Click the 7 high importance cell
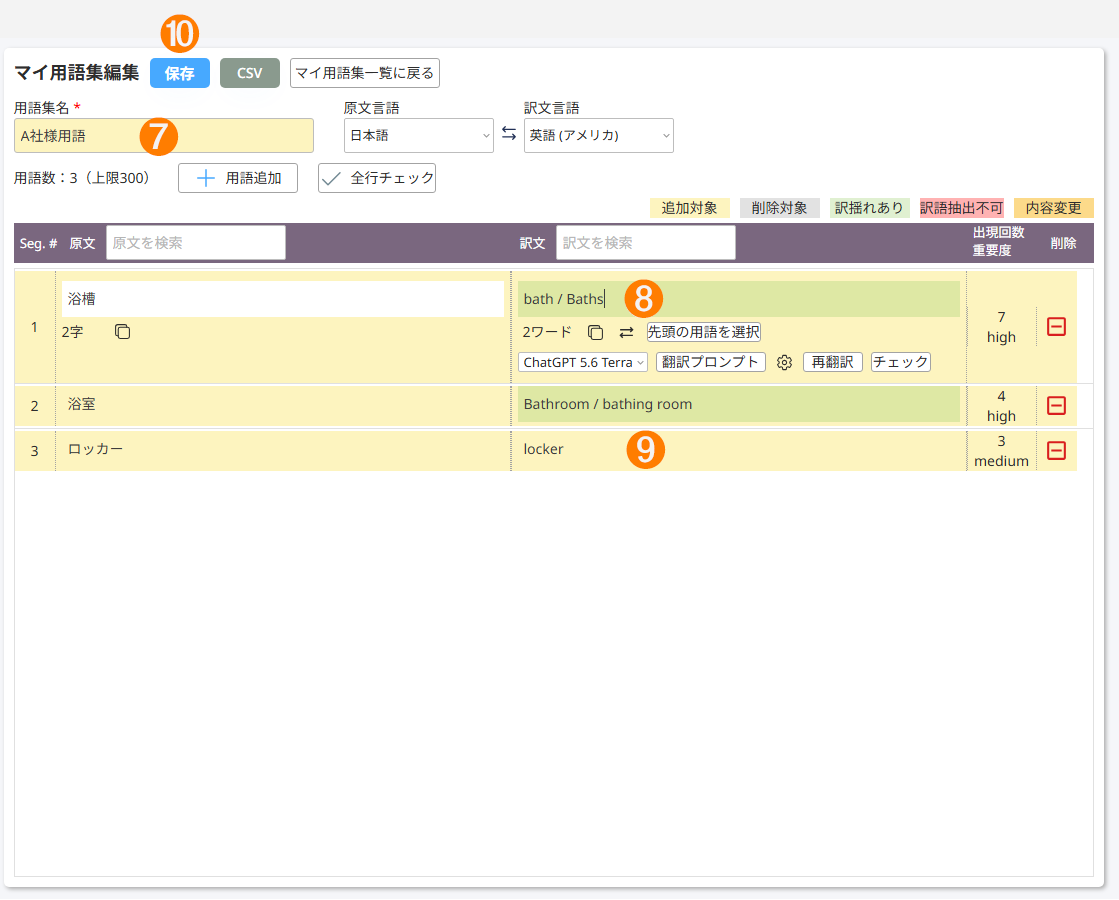 click(1001, 327)
